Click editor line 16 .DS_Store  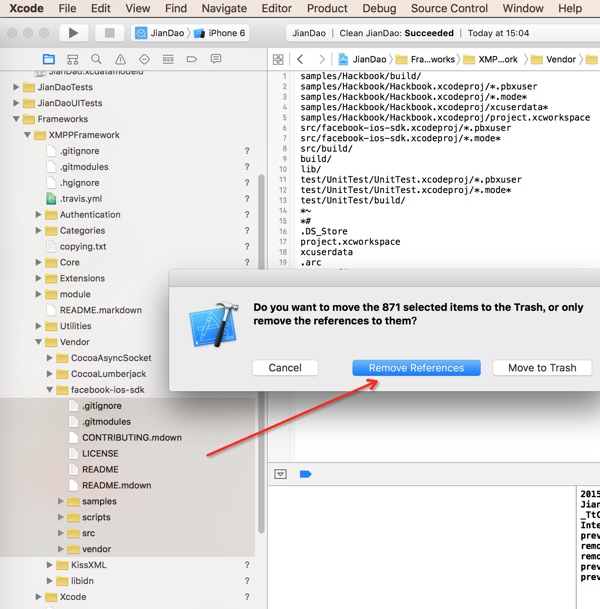[x=324, y=231]
